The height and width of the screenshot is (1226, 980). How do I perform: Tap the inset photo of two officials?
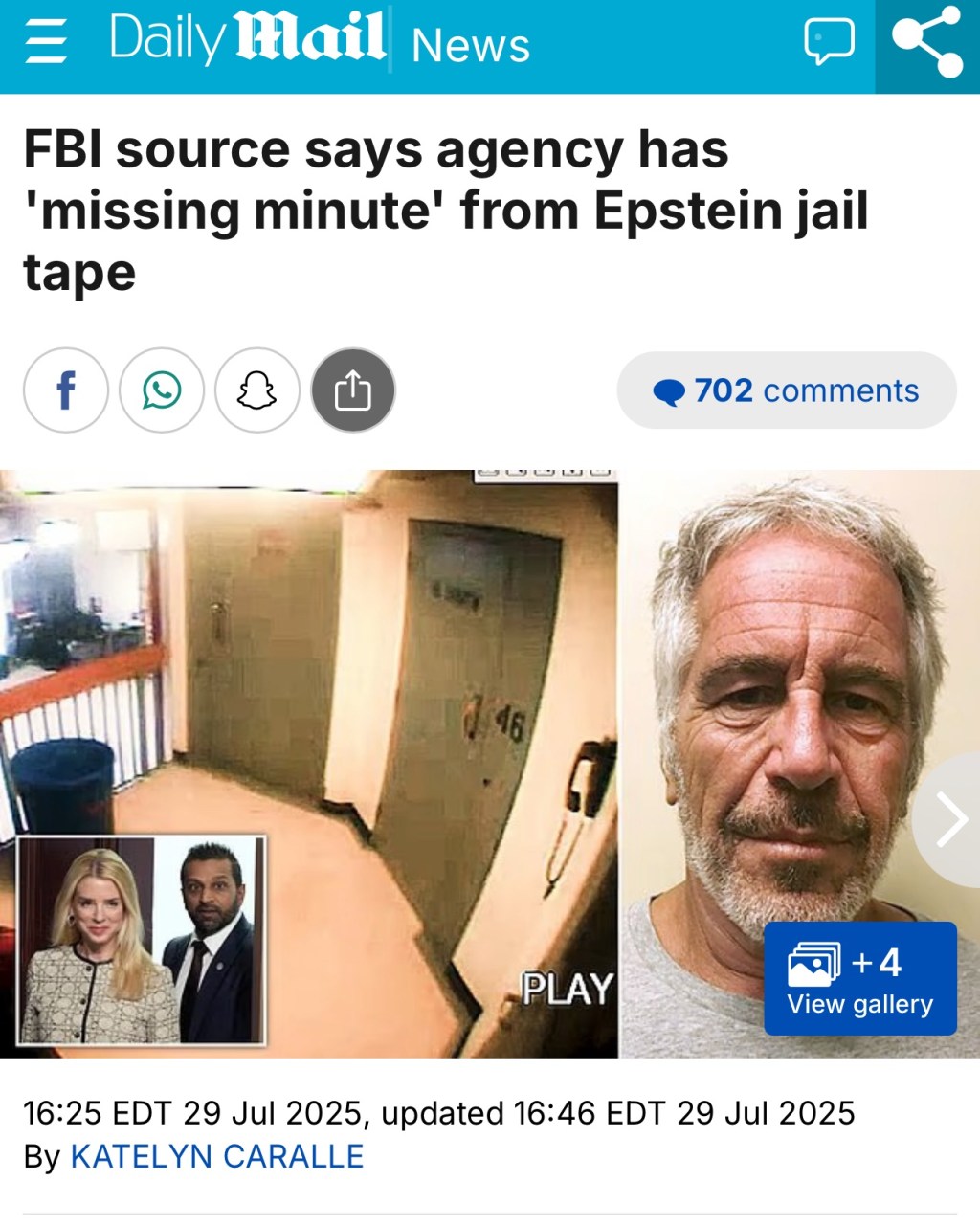coord(142,941)
